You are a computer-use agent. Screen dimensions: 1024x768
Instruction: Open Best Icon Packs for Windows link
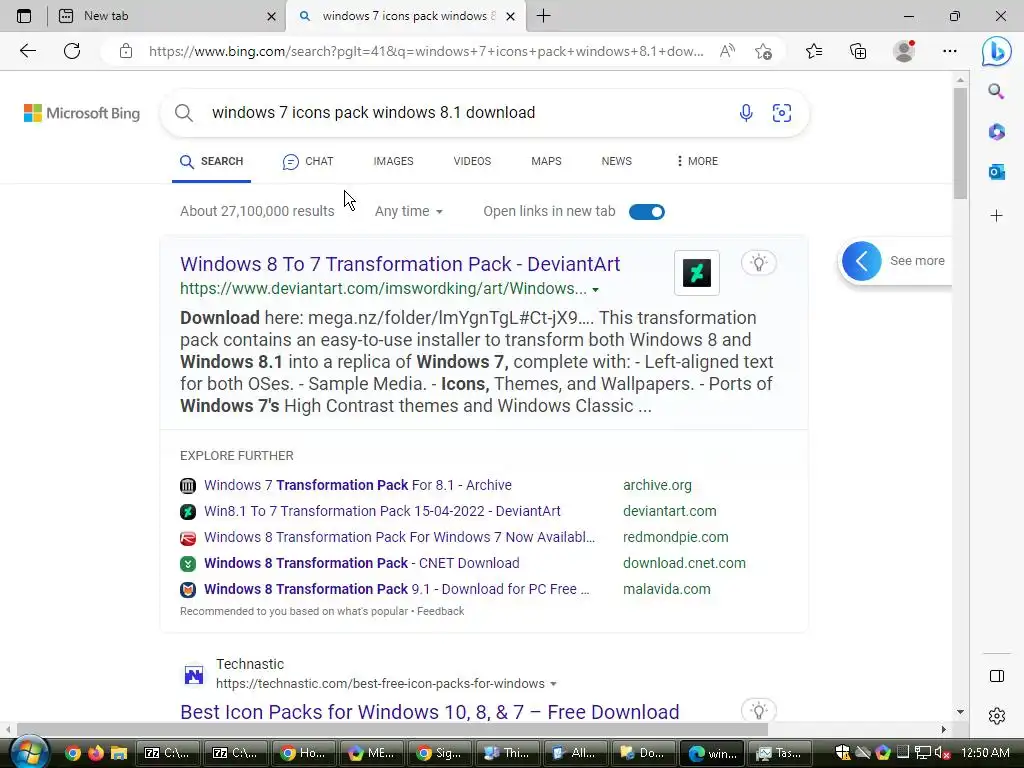coord(430,711)
